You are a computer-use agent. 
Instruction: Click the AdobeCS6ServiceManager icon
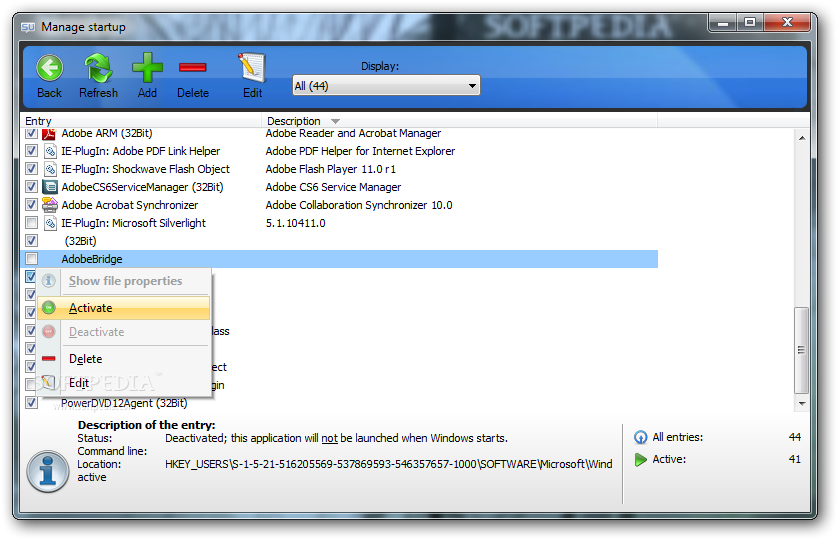(x=50, y=187)
